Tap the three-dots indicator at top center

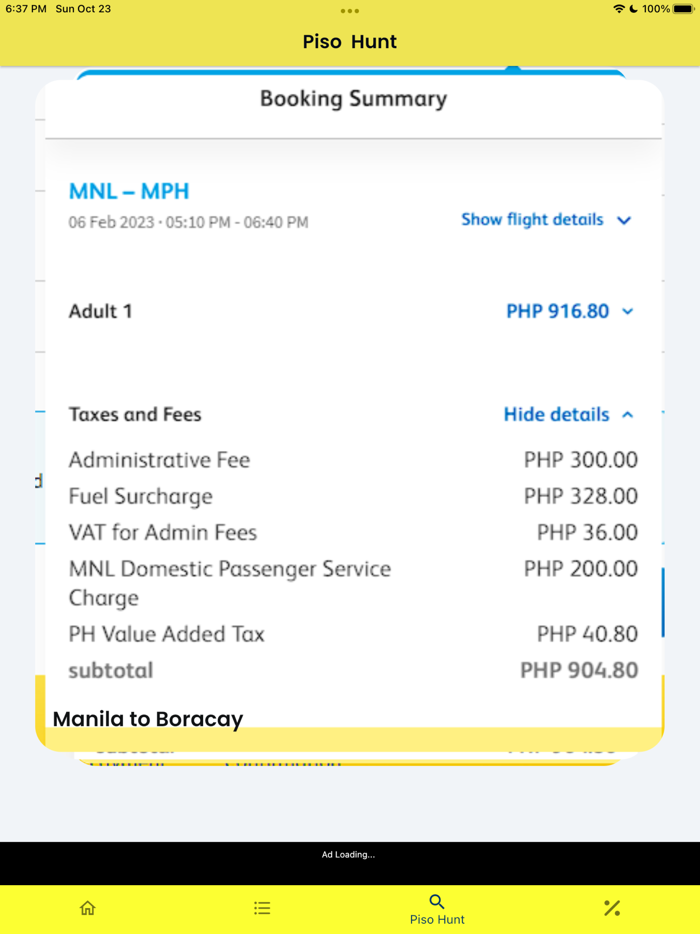[x=349, y=12]
